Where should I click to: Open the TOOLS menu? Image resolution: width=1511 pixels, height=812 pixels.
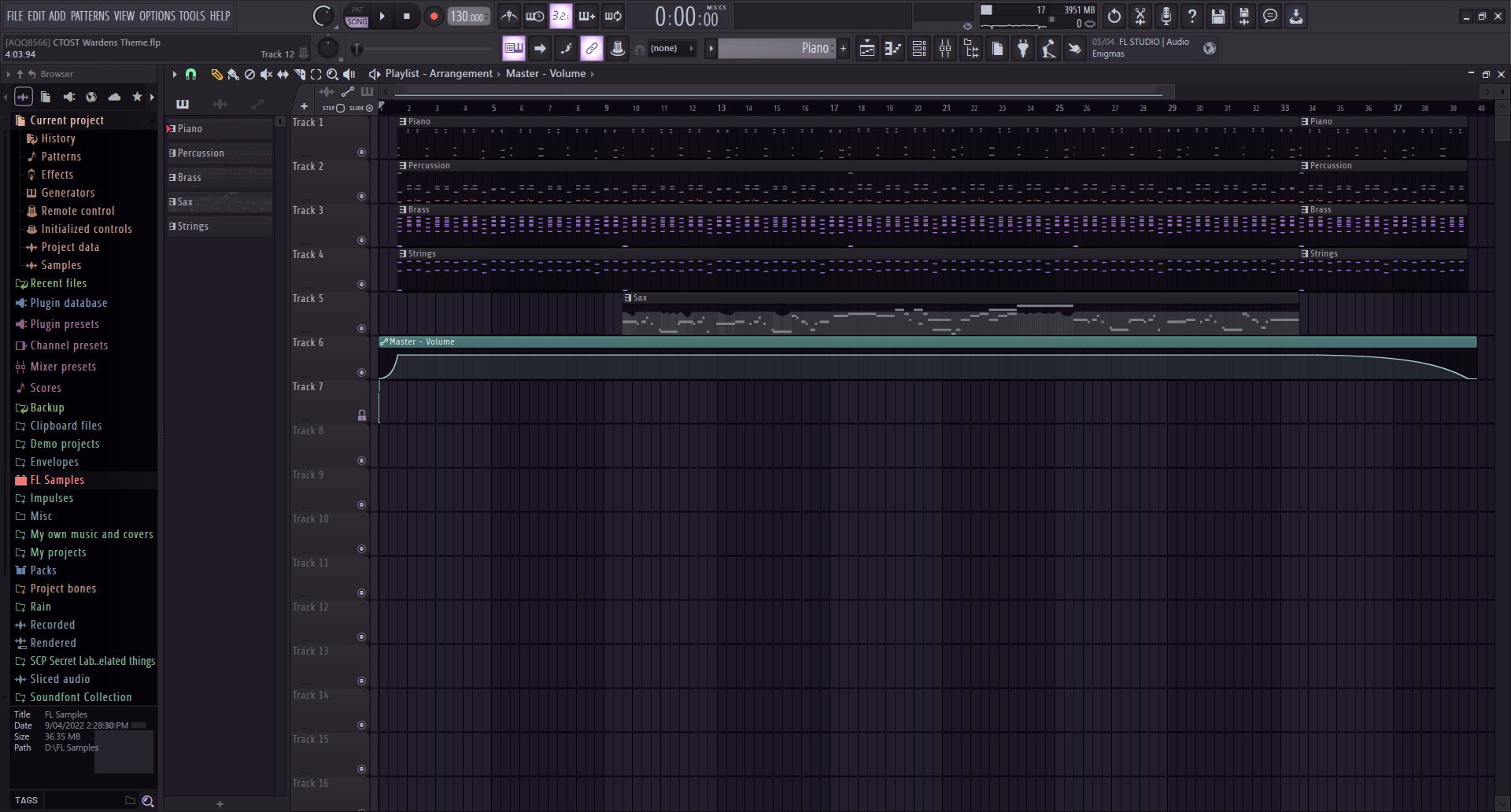192,16
